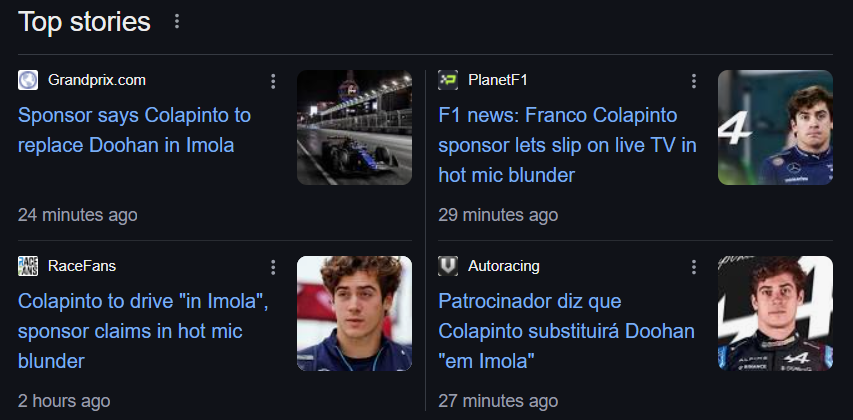Click the RaceFans site favicon

(28, 266)
